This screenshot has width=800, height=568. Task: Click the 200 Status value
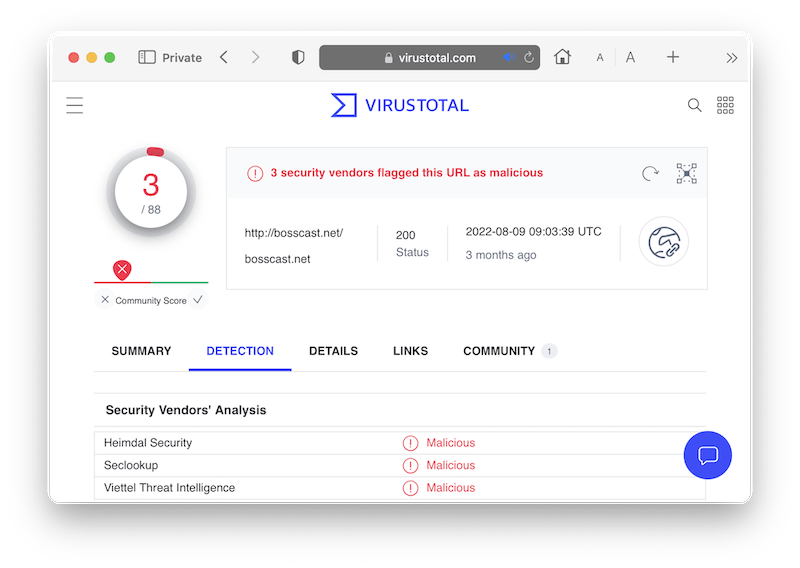406,235
